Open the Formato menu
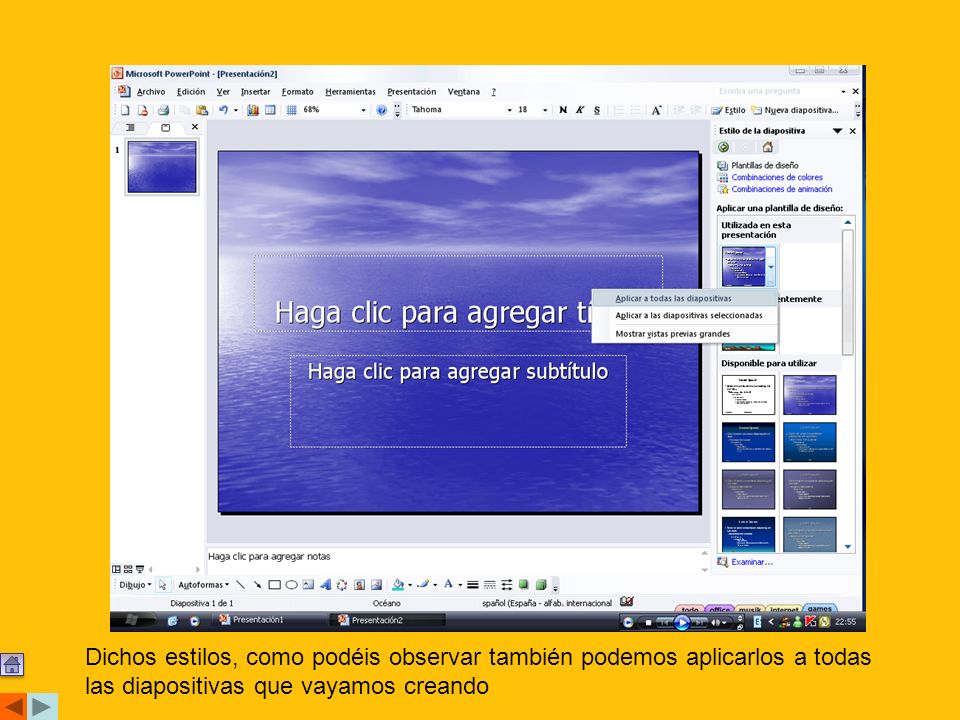The height and width of the screenshot is (720, 960). [x=298, y=92]
